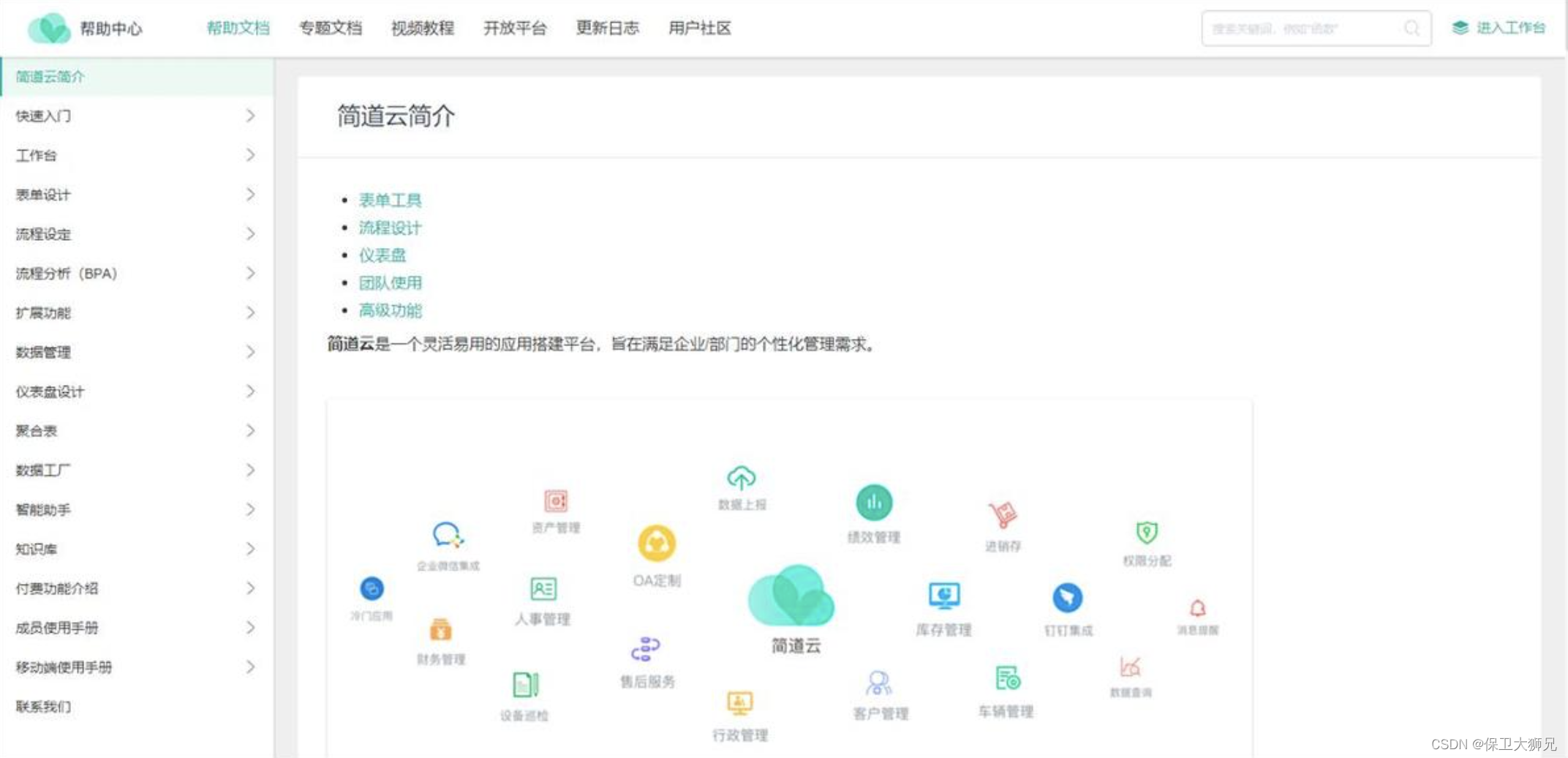Expand the 数据工厂 sidebar chevron
1568x758 pixels.
click(250, 470)
